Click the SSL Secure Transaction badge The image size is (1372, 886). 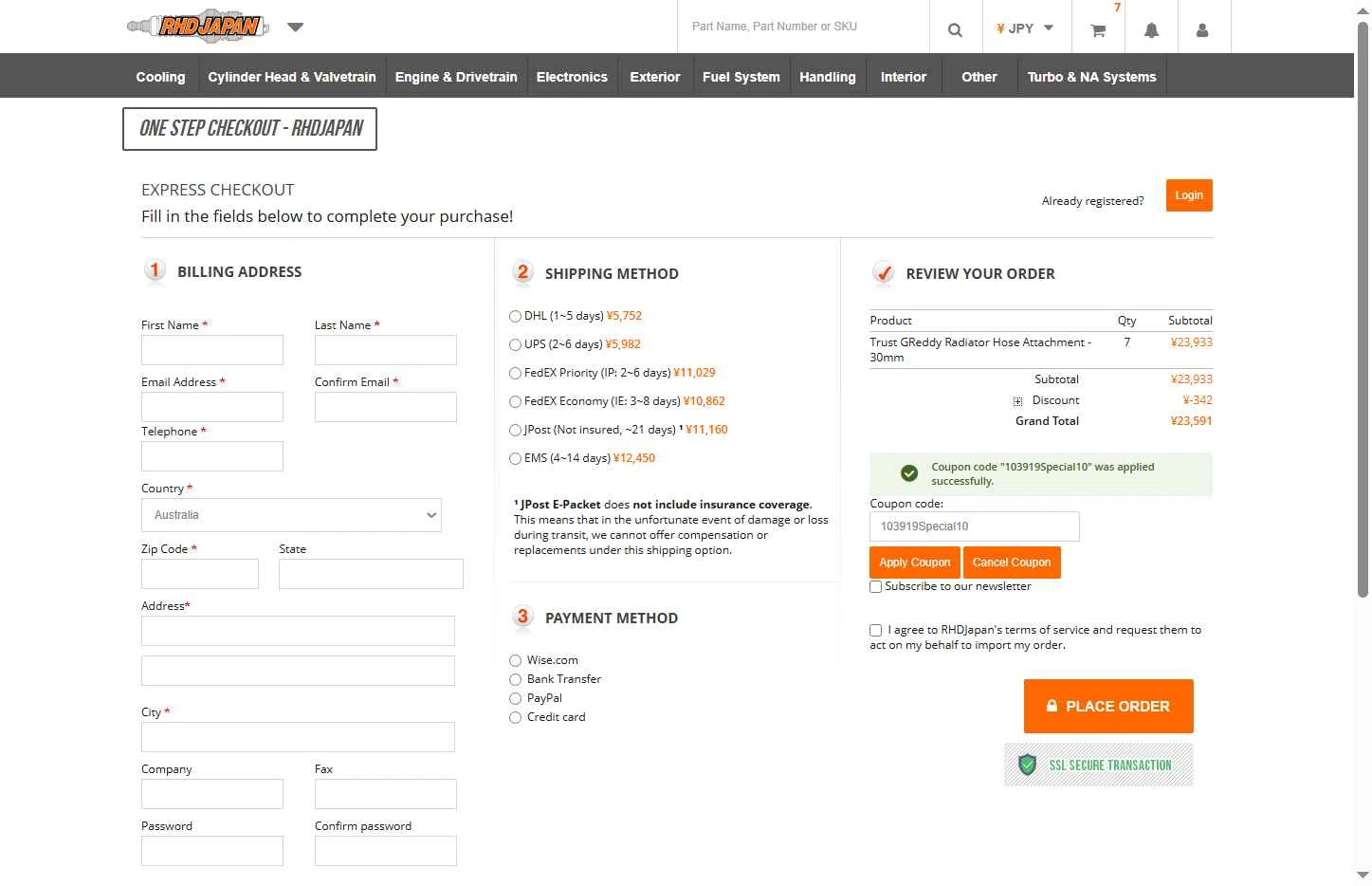(1099, 765)
